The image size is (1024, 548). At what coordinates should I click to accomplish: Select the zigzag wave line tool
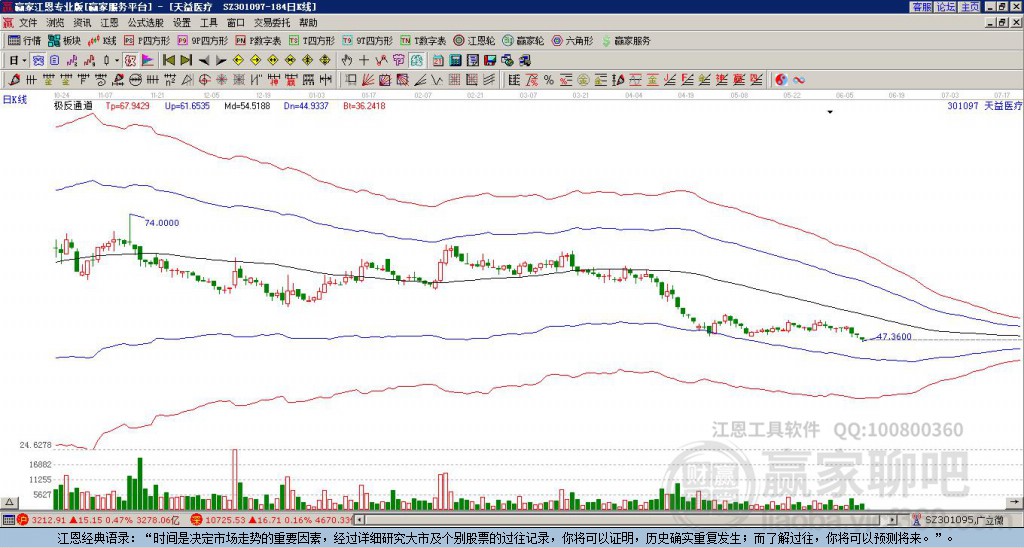tap(436, 80)
